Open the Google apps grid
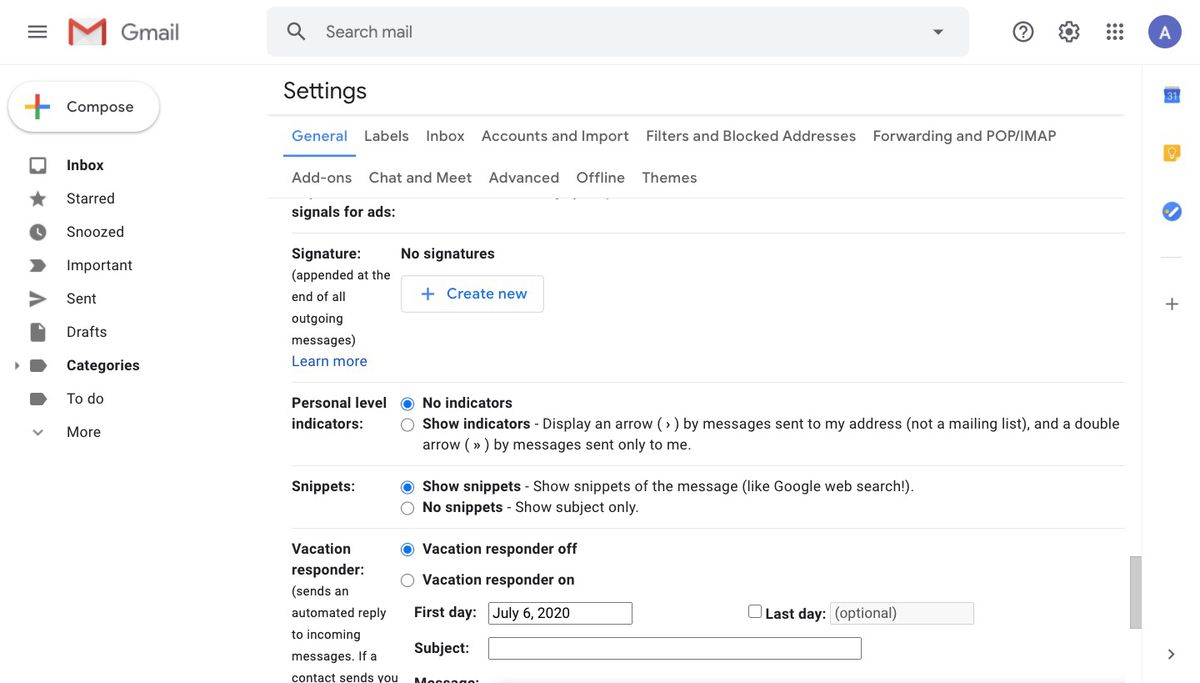Image resolution: width=1200 pixels, height=683 pixels. pyautogui.click(x=1115, y=32)
